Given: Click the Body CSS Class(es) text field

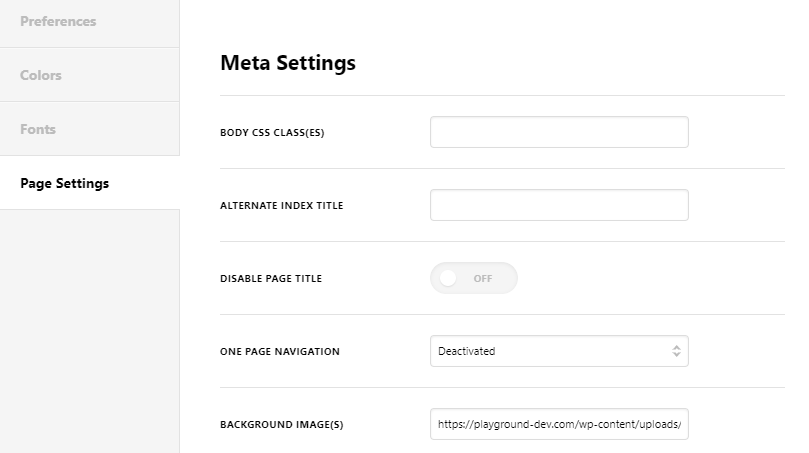Looking at the screenshot, I should [559, 132].
